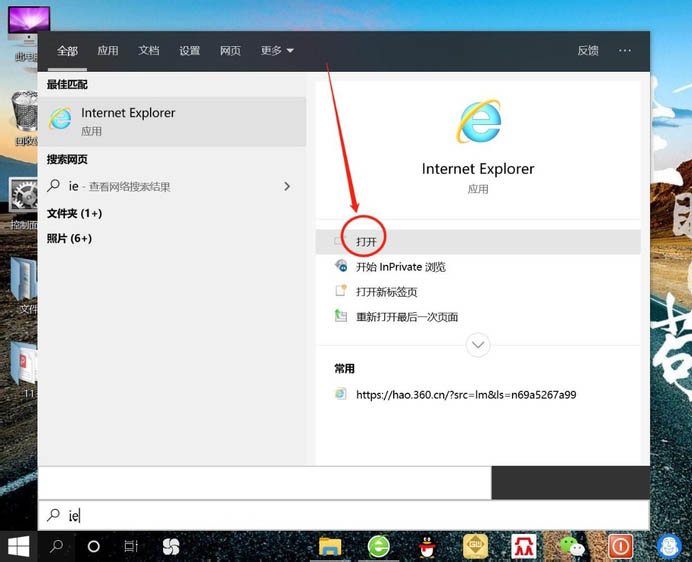This screenshot has height=562, width=692.
Task: Click the red power-style icon on taskbar
Action: pos(621,547)
